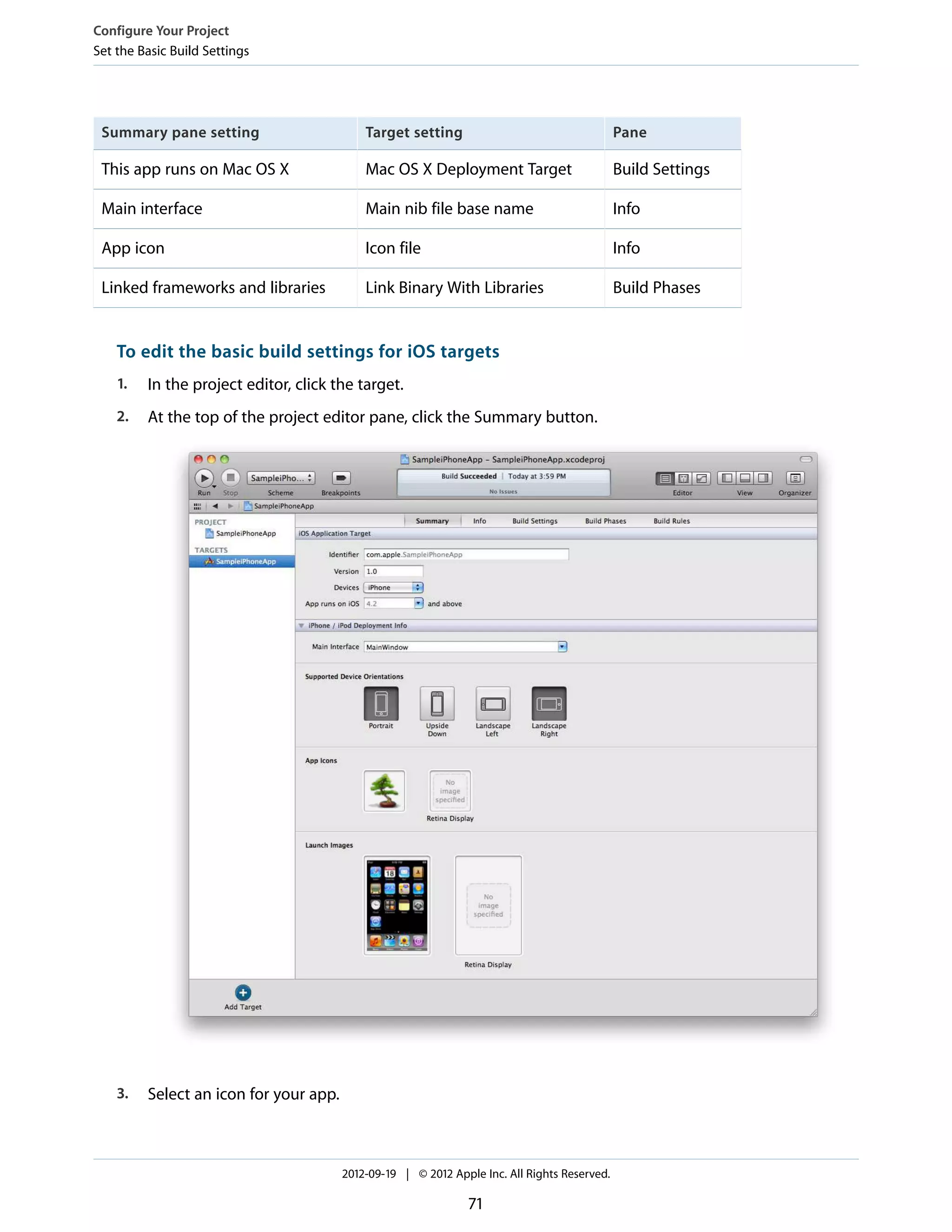The image size is (952, 1232).
Task: Click the Build Succeeded status display
Action: pos(503,483)
